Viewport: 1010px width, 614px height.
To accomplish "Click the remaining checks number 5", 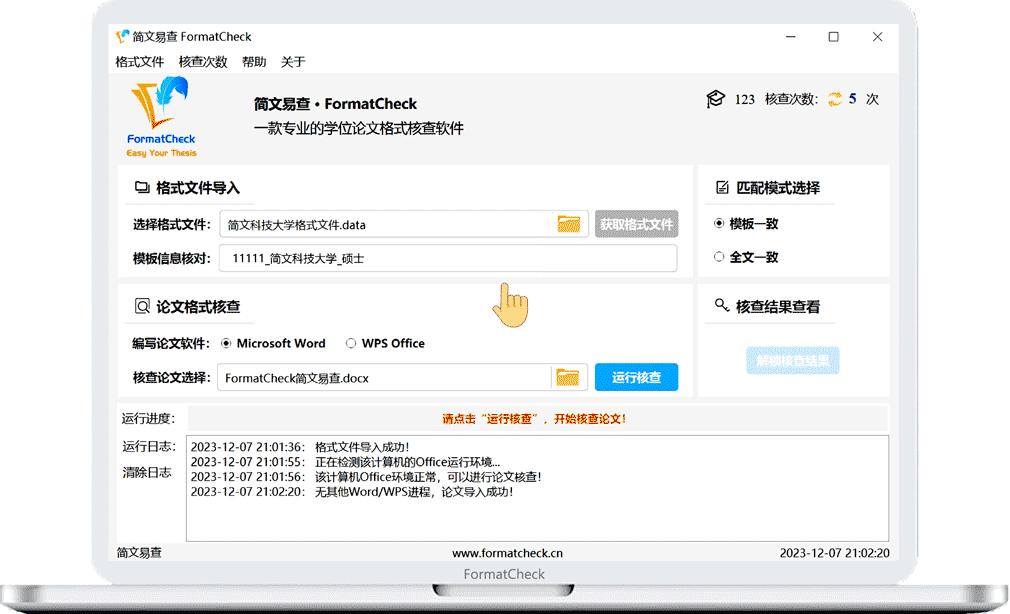I will click(x=852, y=99).
